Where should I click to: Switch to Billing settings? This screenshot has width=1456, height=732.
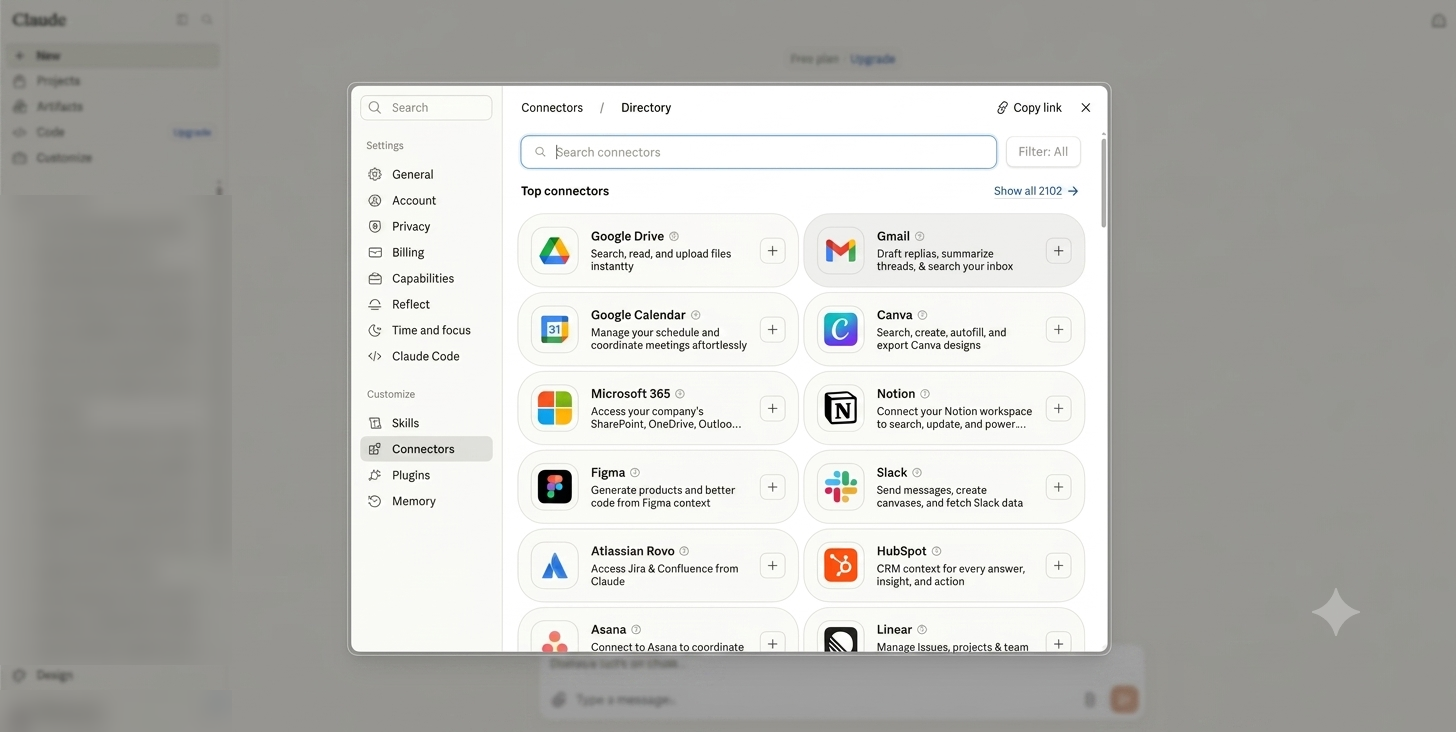click(426, 252)
